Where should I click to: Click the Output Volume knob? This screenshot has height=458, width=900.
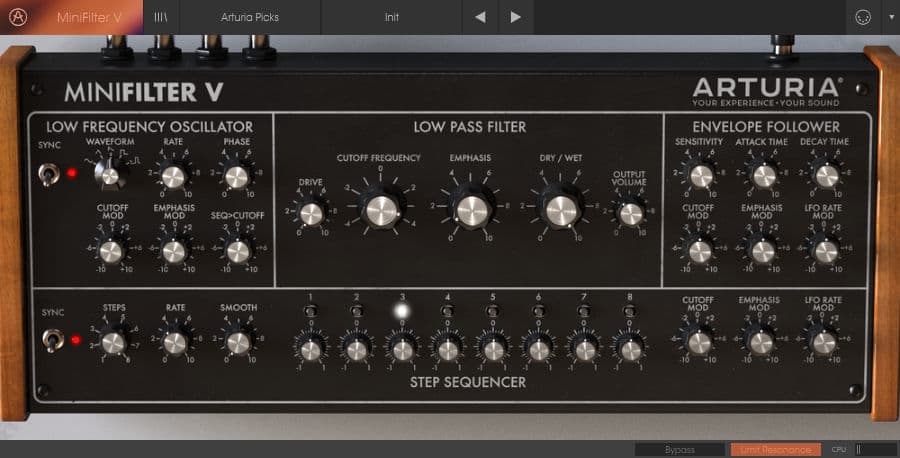click(x=631, y=214)
